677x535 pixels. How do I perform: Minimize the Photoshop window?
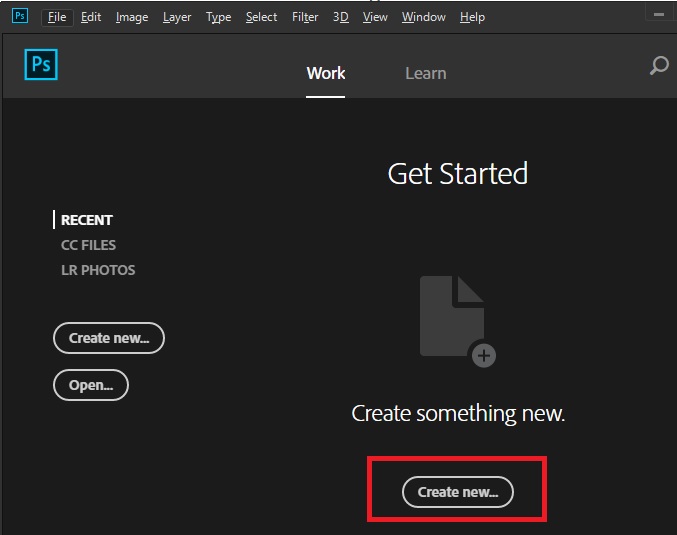pyautogui.click(x=659, y=14)
